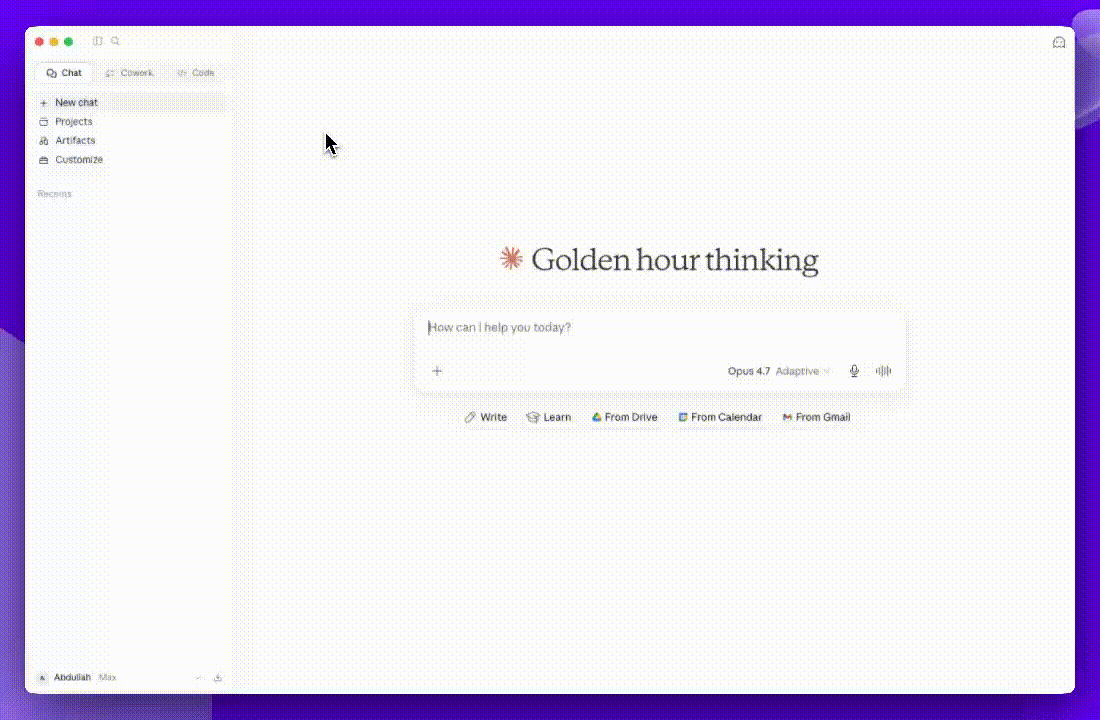Focus the 'How can I help you today?' field
The image size is (1100, 720).
[x=659, y=328]
